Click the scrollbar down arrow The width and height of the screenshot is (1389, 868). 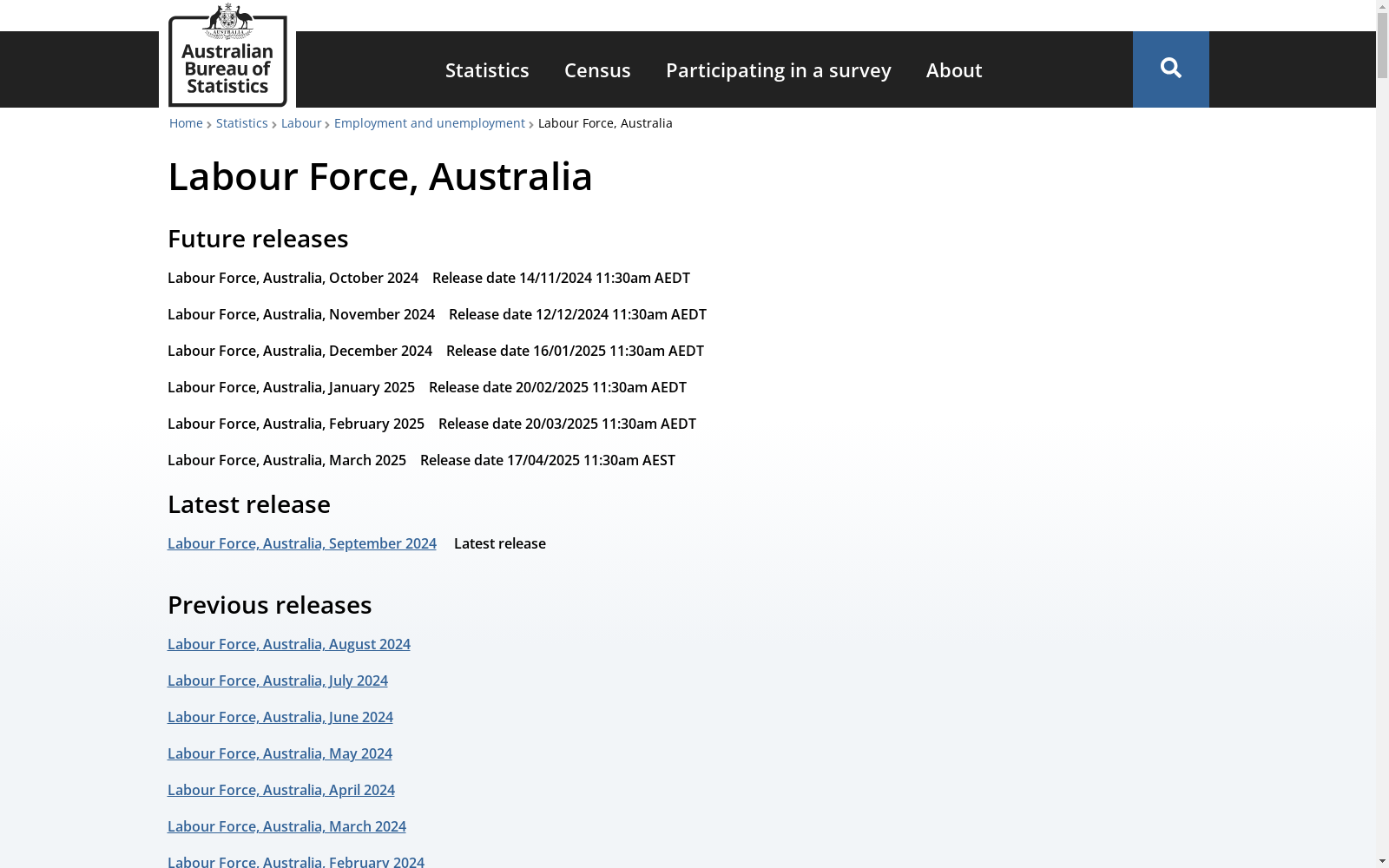pyautogui.click(x=1382, y=861)
